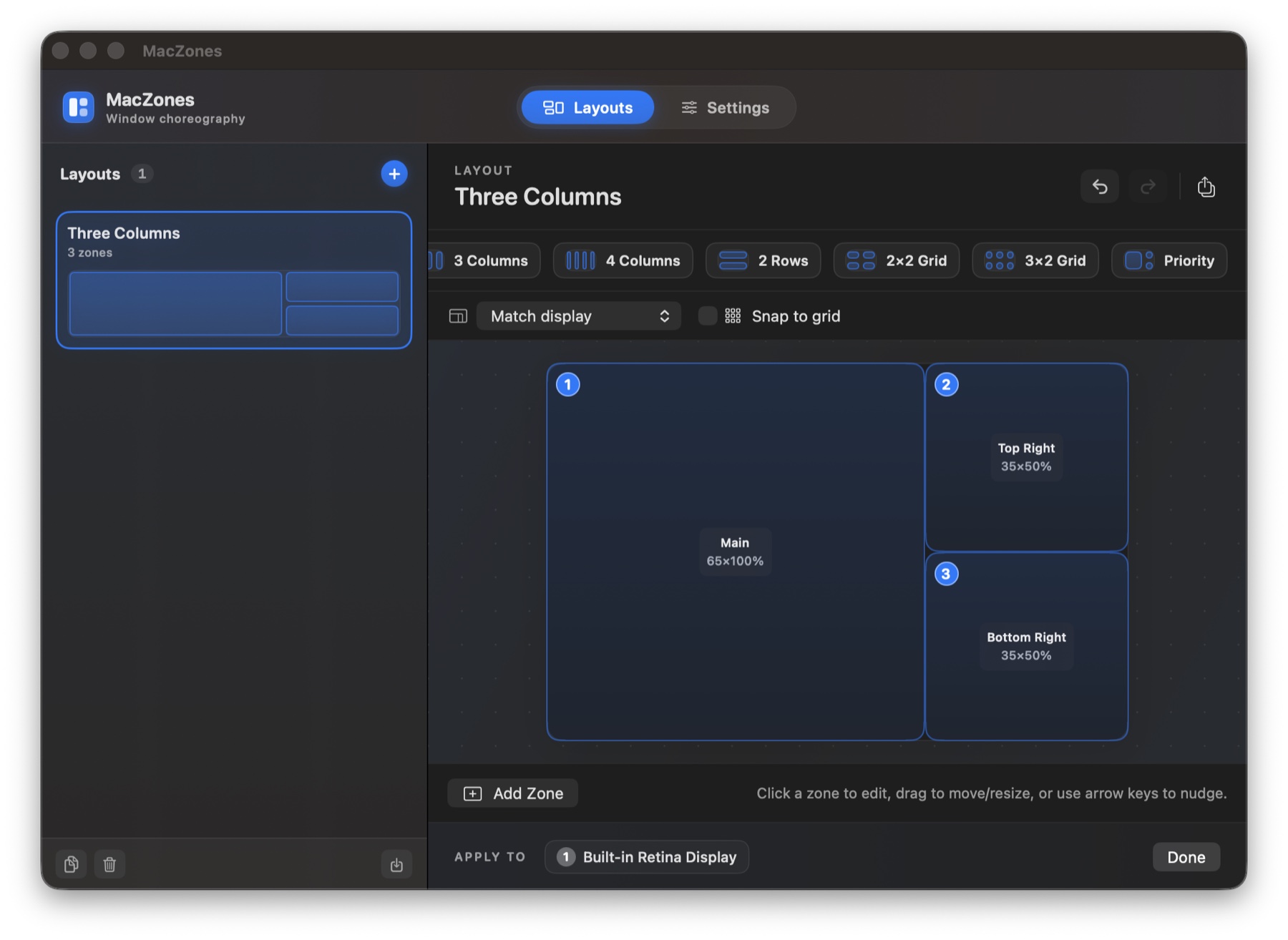Add a new layout with plus button
1288x940 pixels.
coord(394,174)
